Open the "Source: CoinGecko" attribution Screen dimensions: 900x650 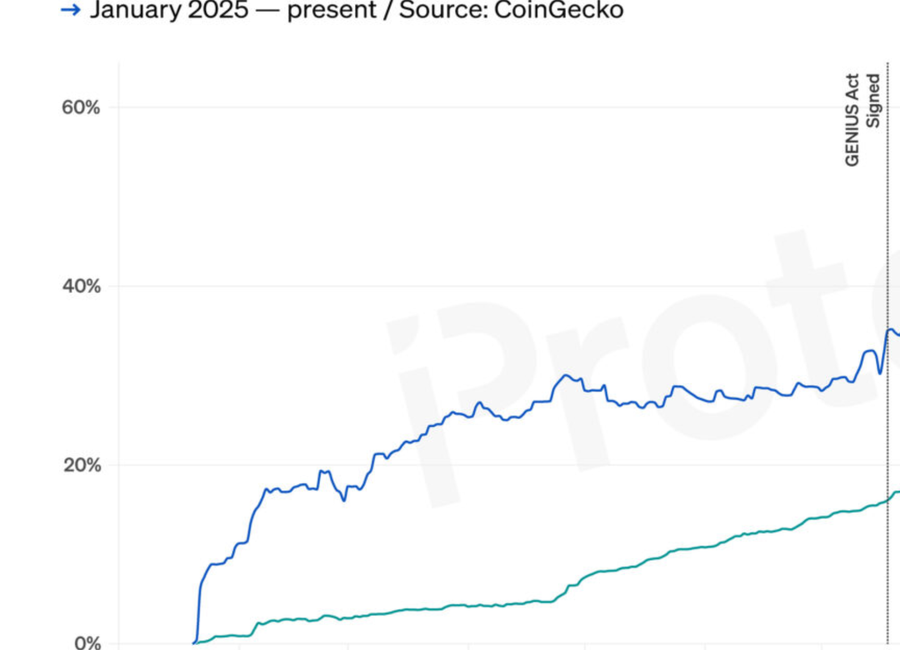511,11
